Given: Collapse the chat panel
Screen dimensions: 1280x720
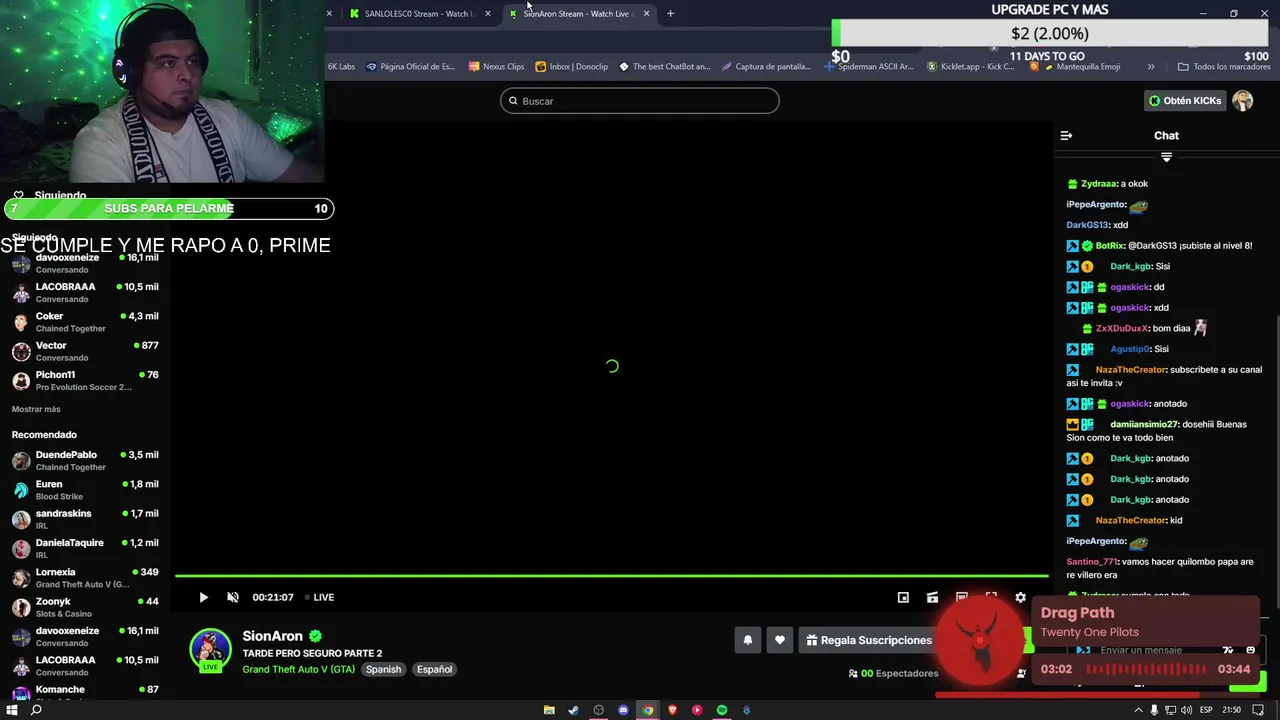Looking at the screenshot, I should coord(1066,135).
